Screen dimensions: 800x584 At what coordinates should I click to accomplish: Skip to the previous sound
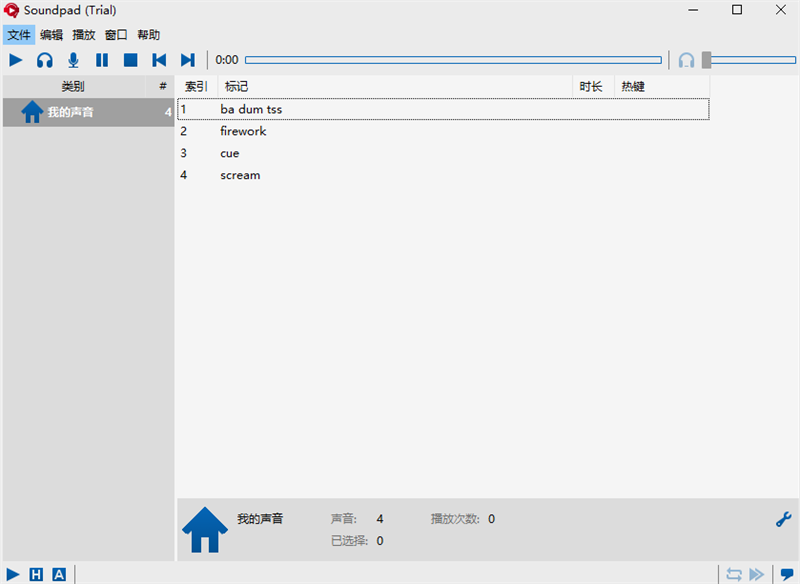[x=159, y=60]
